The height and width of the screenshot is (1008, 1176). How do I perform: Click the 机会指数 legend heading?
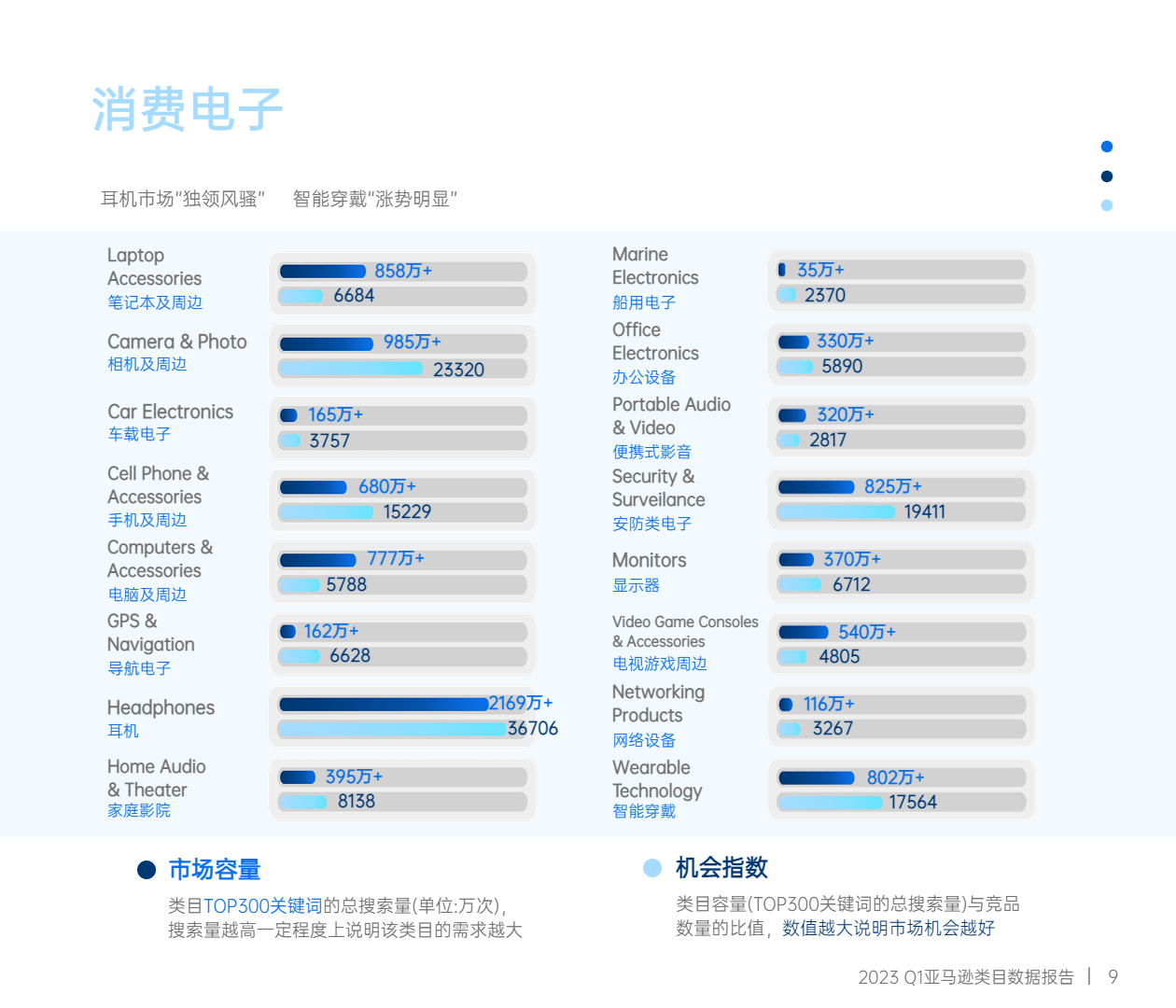(721, 868)
